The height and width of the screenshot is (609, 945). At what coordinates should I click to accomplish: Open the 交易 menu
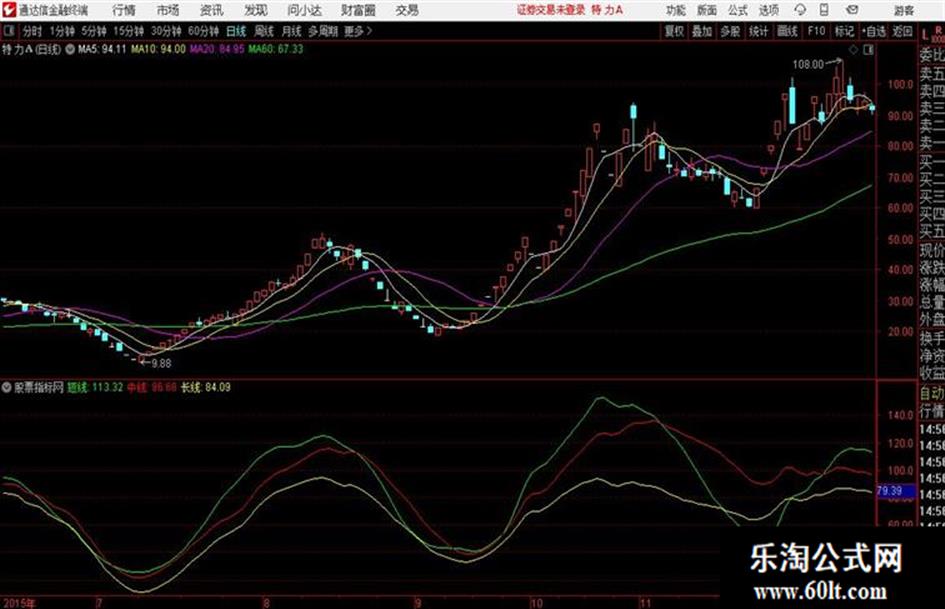407,10
